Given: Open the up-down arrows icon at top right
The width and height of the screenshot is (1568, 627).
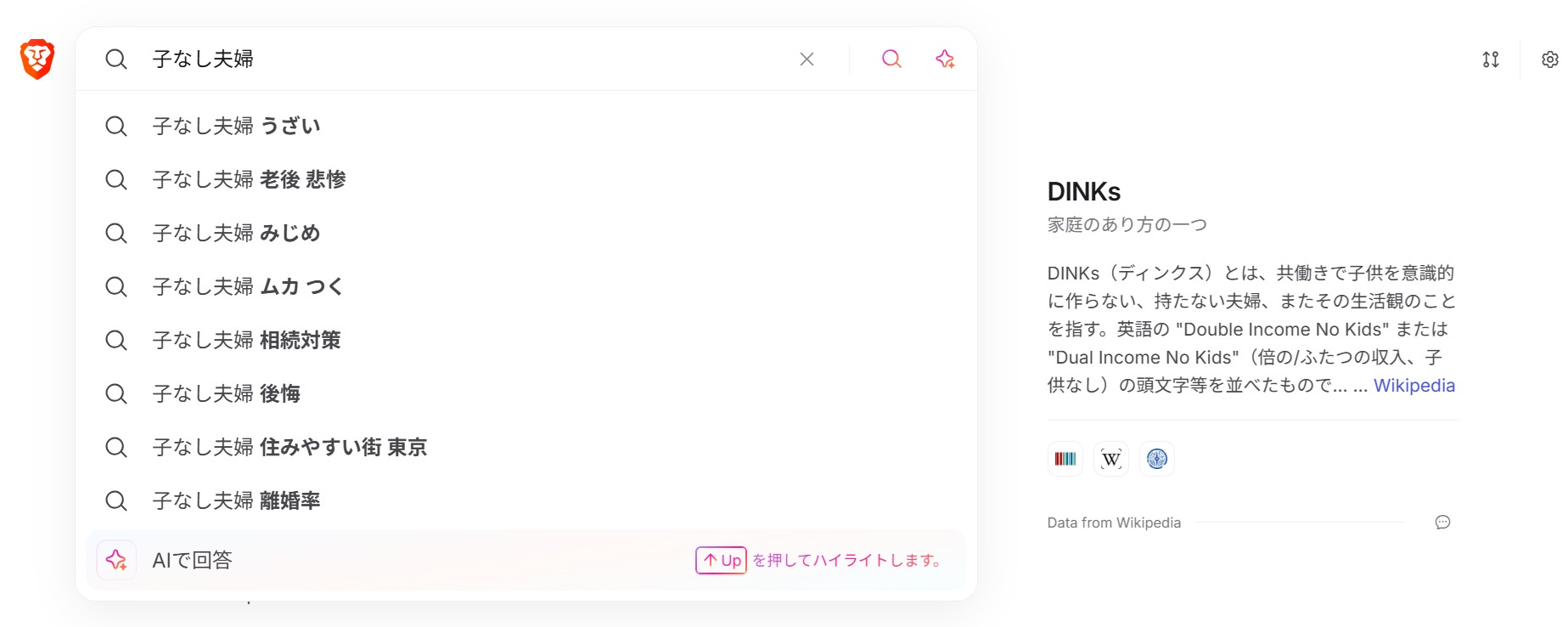Looking at the screenshot, I should pyautogui.click(x=1491, y=59).
